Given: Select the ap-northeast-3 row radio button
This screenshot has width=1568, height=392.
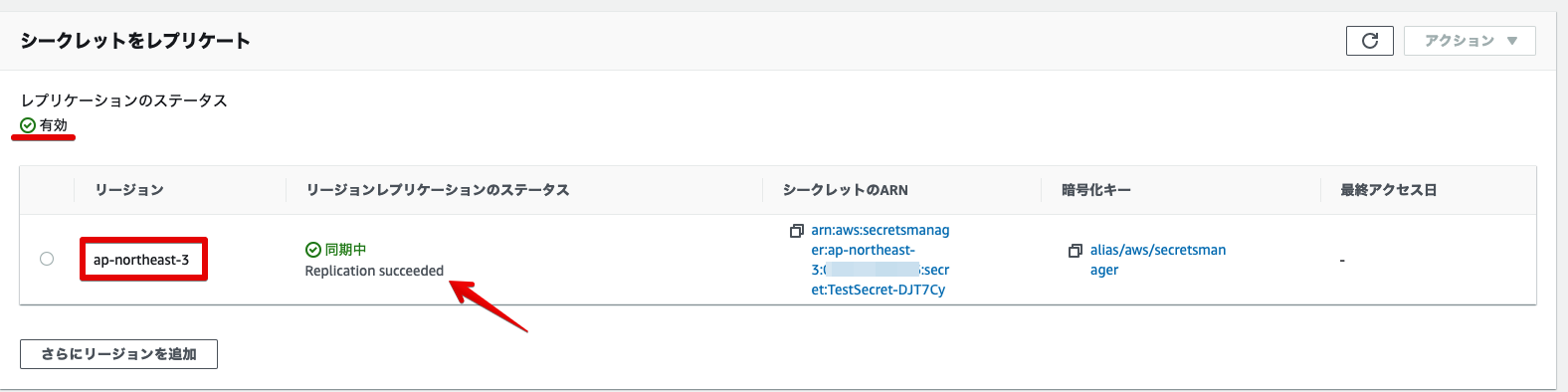Looking at the screenshot, I should (47, 259).
